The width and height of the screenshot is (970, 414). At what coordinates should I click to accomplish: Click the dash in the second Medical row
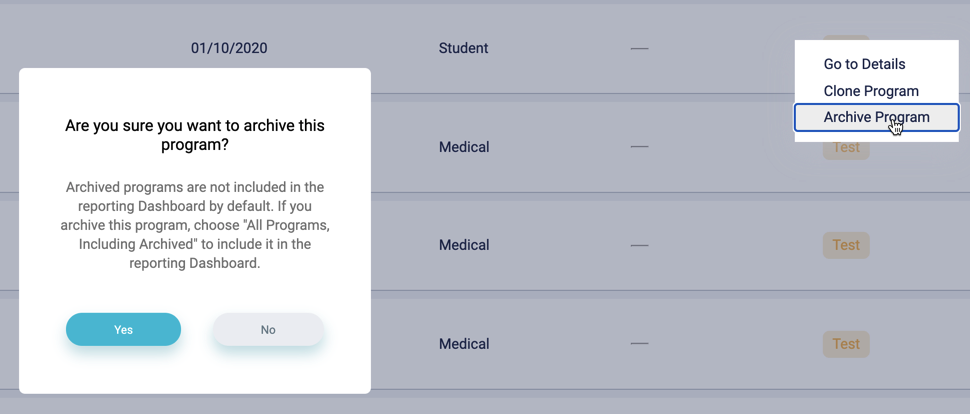[x=640, y=245]
